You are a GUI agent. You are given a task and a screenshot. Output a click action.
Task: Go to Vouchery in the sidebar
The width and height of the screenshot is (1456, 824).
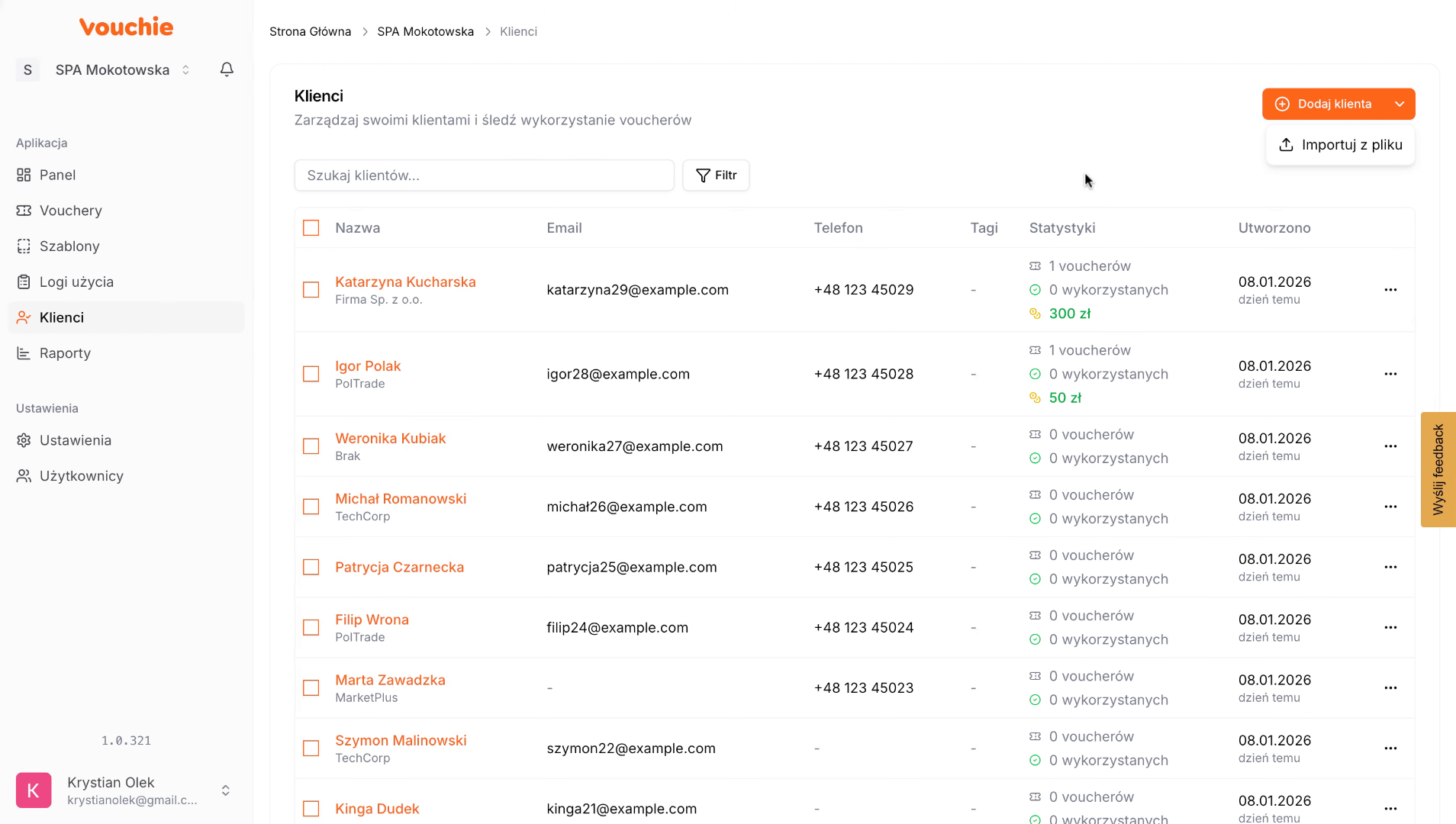[70, 211]
